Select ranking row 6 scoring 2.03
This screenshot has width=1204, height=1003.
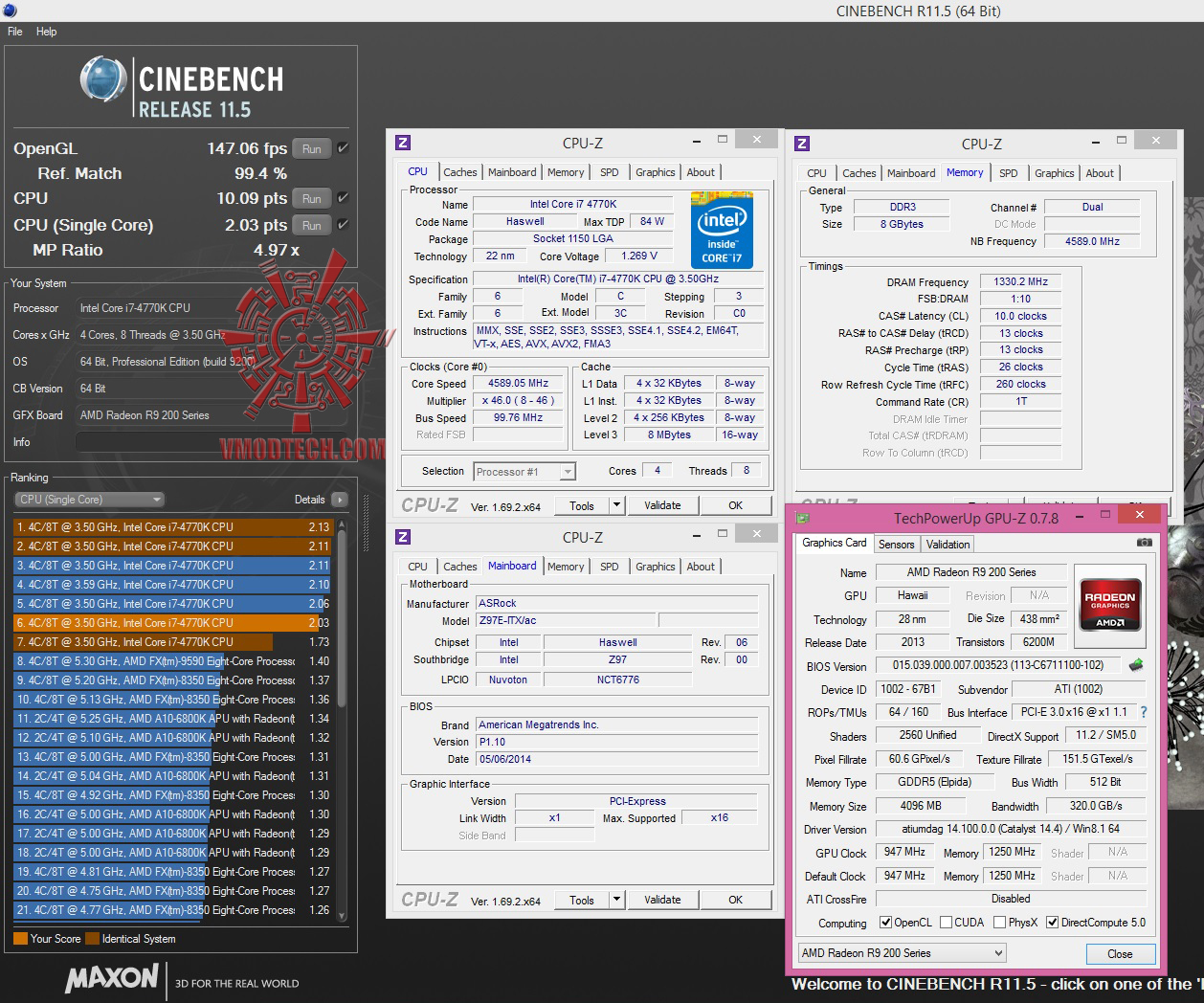tap(173, 623)
